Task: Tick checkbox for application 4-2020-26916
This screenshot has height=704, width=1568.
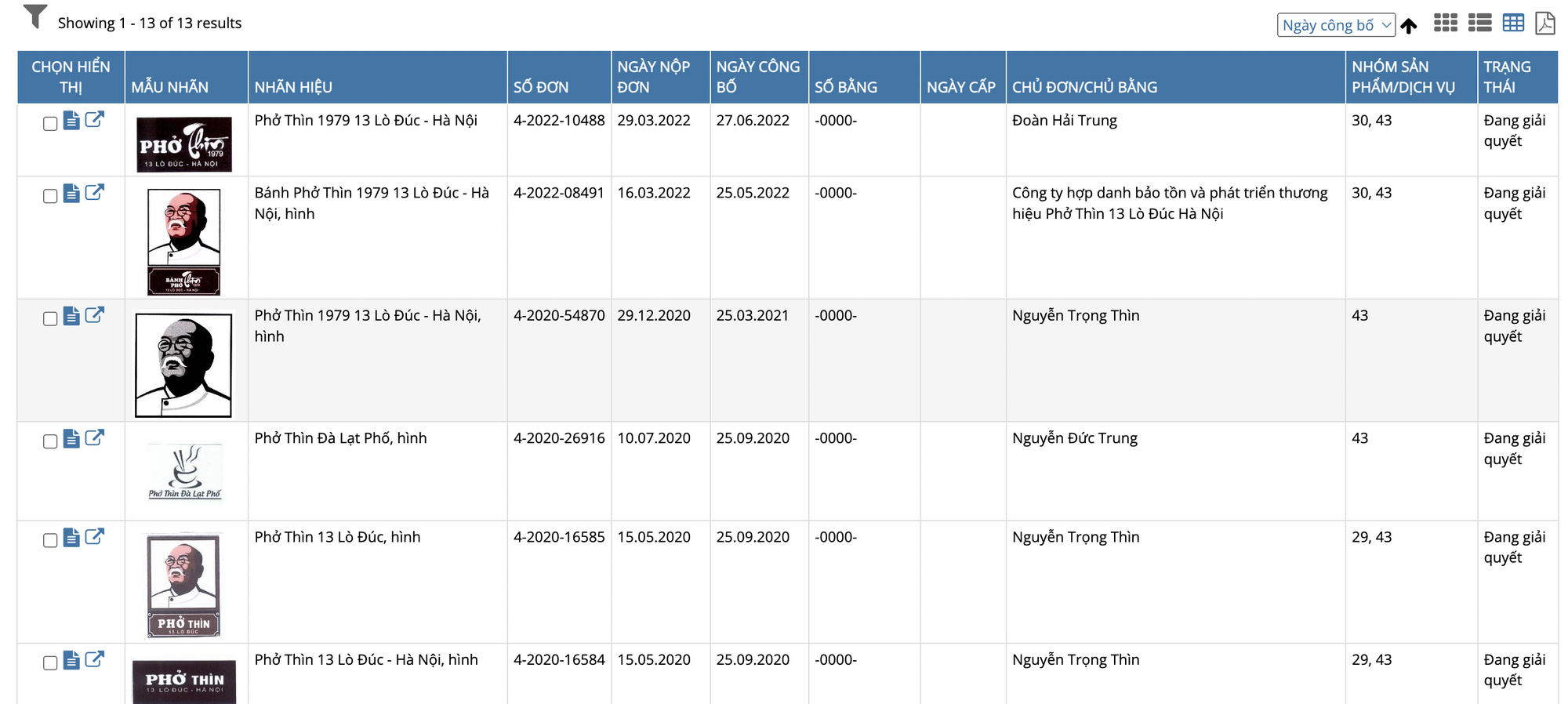Action: pyautogui.click(x=50, y=441)
